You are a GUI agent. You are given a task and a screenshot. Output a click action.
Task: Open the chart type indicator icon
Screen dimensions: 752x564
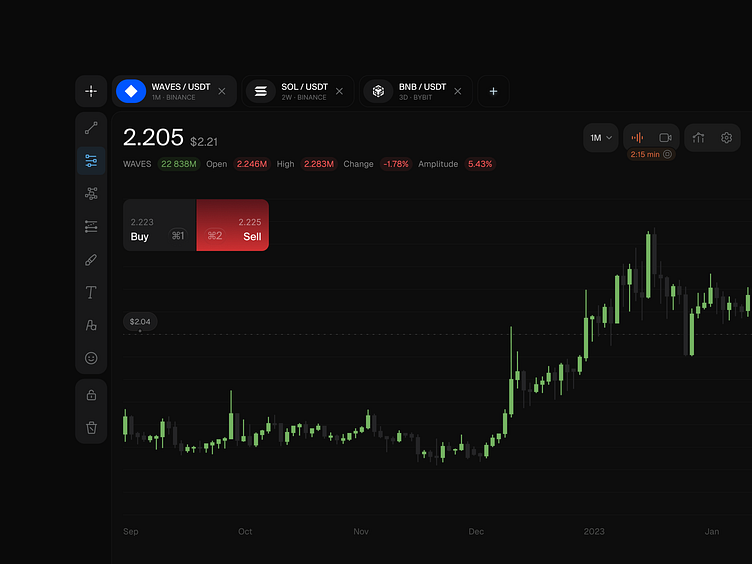698,138
